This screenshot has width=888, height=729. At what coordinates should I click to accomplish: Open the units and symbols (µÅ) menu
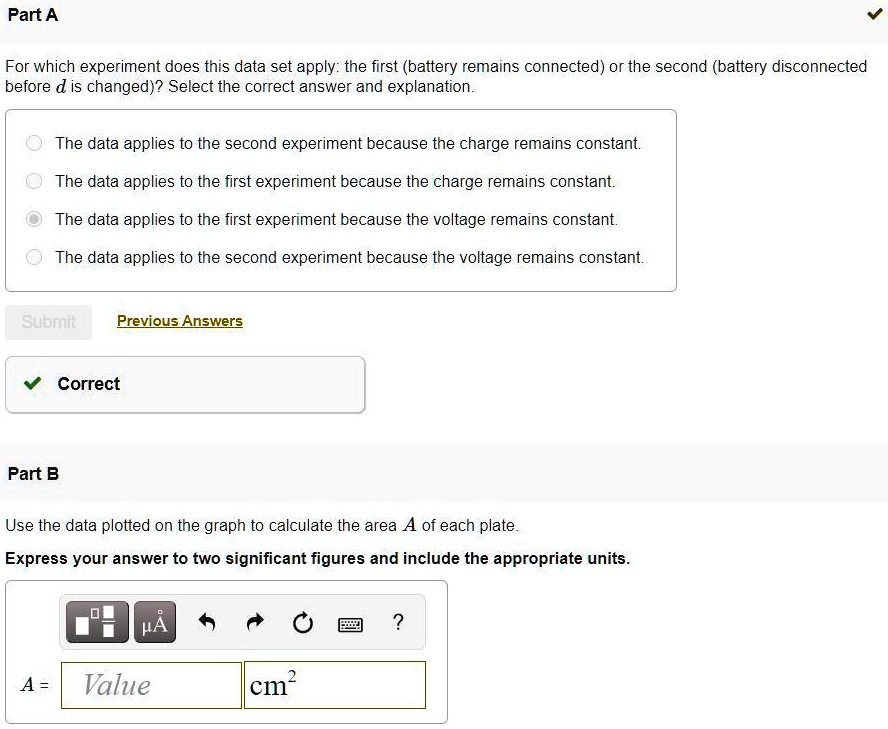155,622
